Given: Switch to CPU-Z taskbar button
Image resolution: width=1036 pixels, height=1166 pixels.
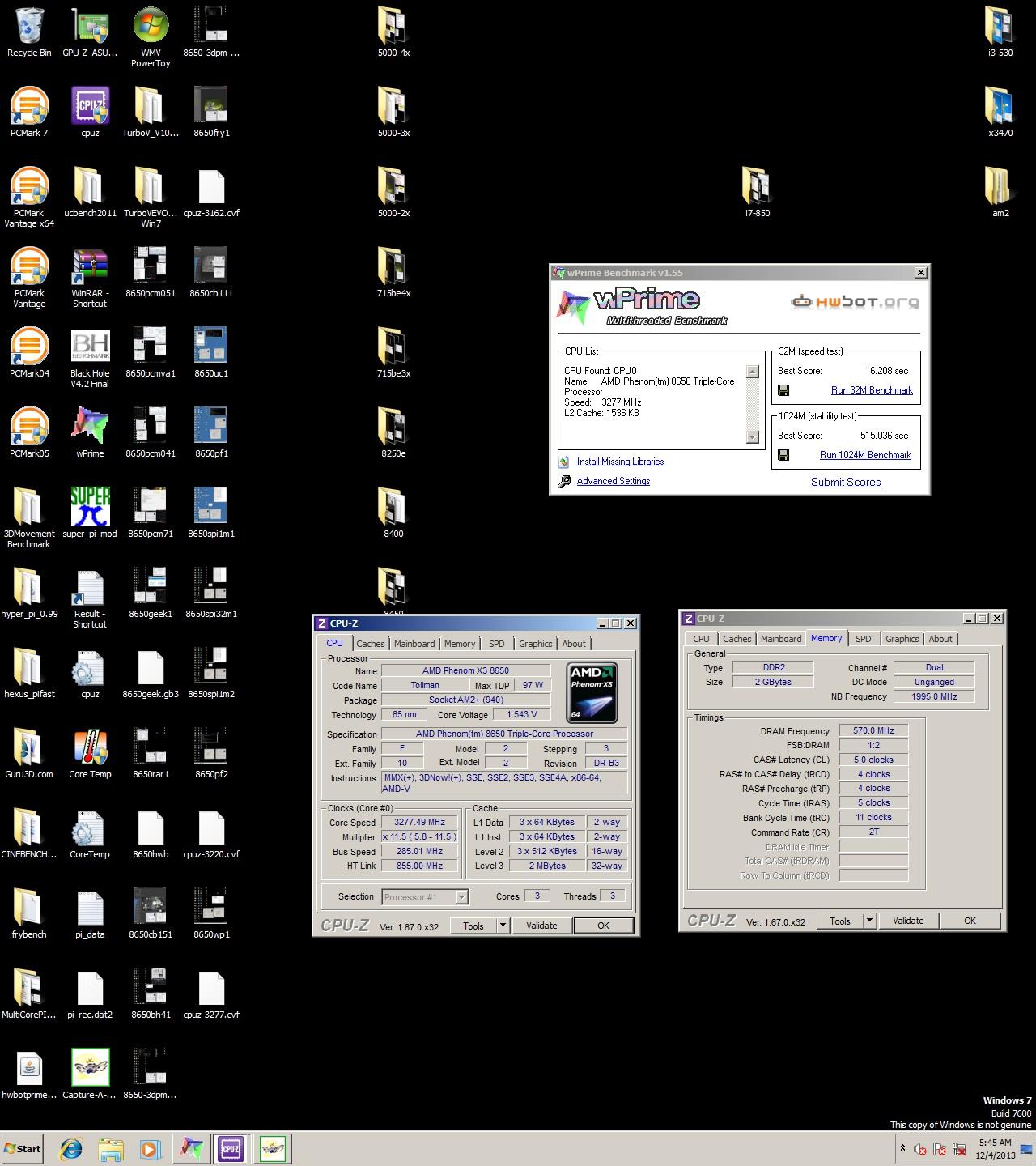Looking at the screenshot, I should tap(231, 1148).
